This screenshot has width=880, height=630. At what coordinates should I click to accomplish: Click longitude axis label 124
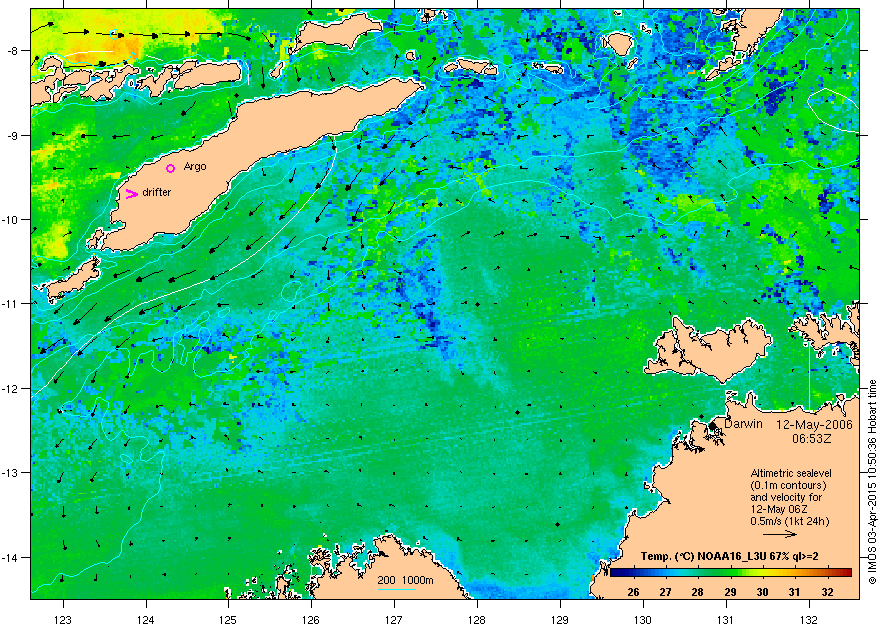[x=146, y=620]
